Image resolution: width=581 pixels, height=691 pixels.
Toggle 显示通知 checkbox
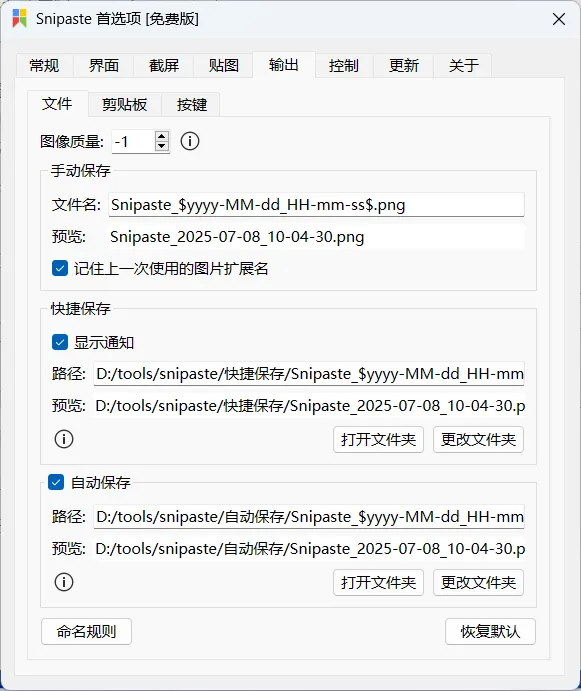[x=60, y=342]
